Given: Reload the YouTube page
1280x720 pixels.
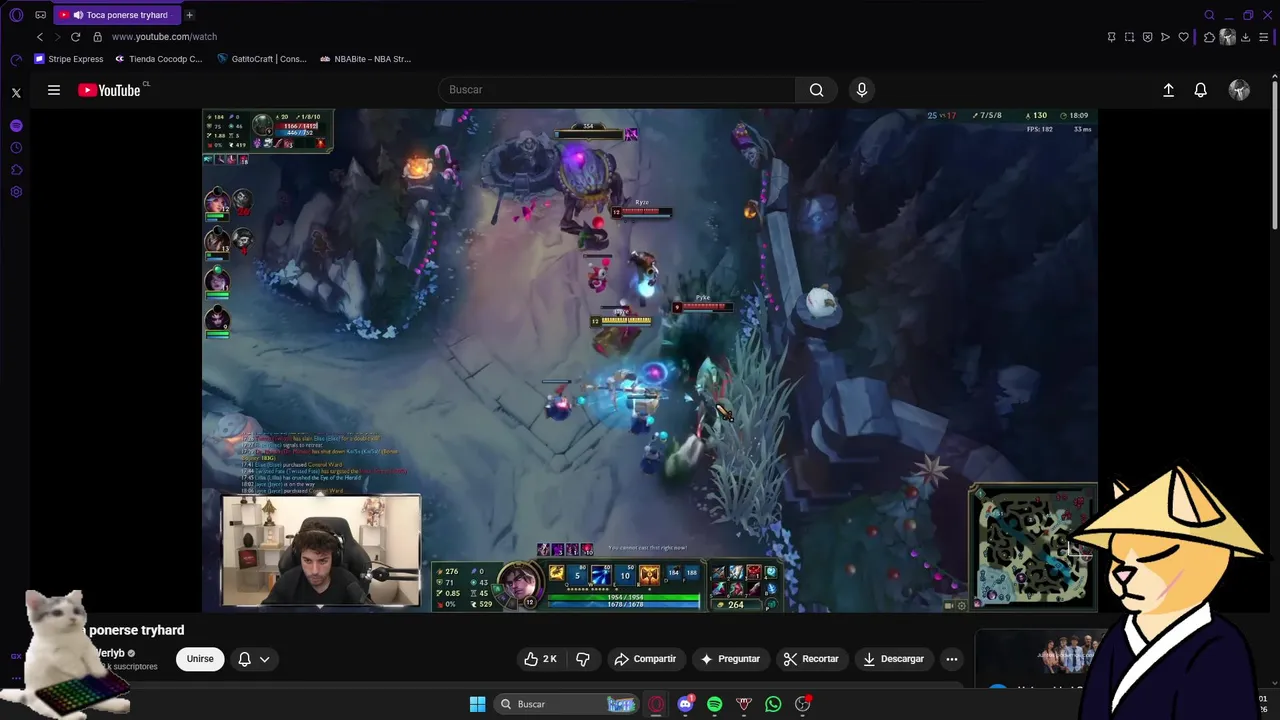Looking at the screenshot, I should tap(75, 37).
